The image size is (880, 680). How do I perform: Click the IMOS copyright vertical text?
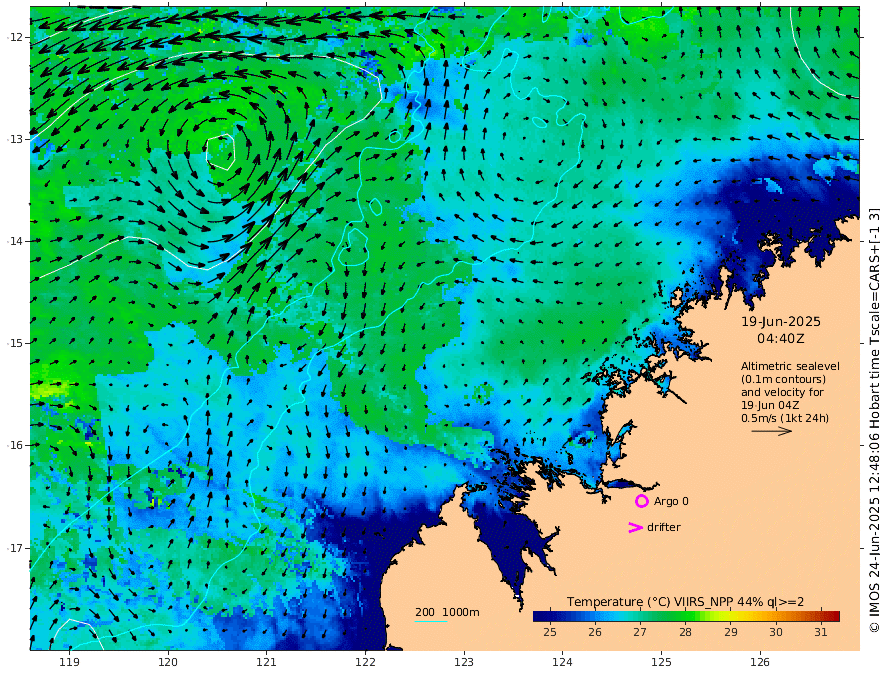pos(874,421)
